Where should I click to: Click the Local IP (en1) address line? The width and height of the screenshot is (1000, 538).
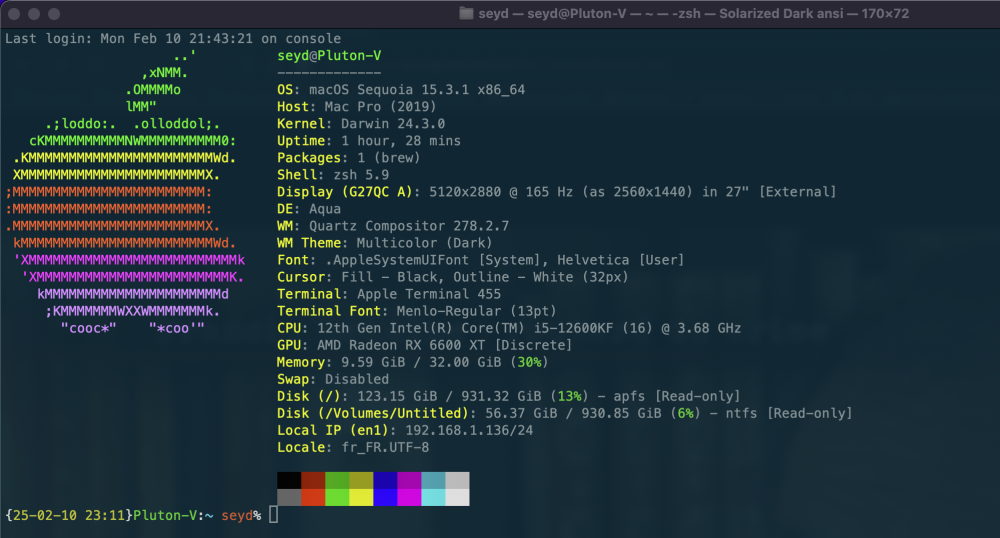tap(405, 430)
